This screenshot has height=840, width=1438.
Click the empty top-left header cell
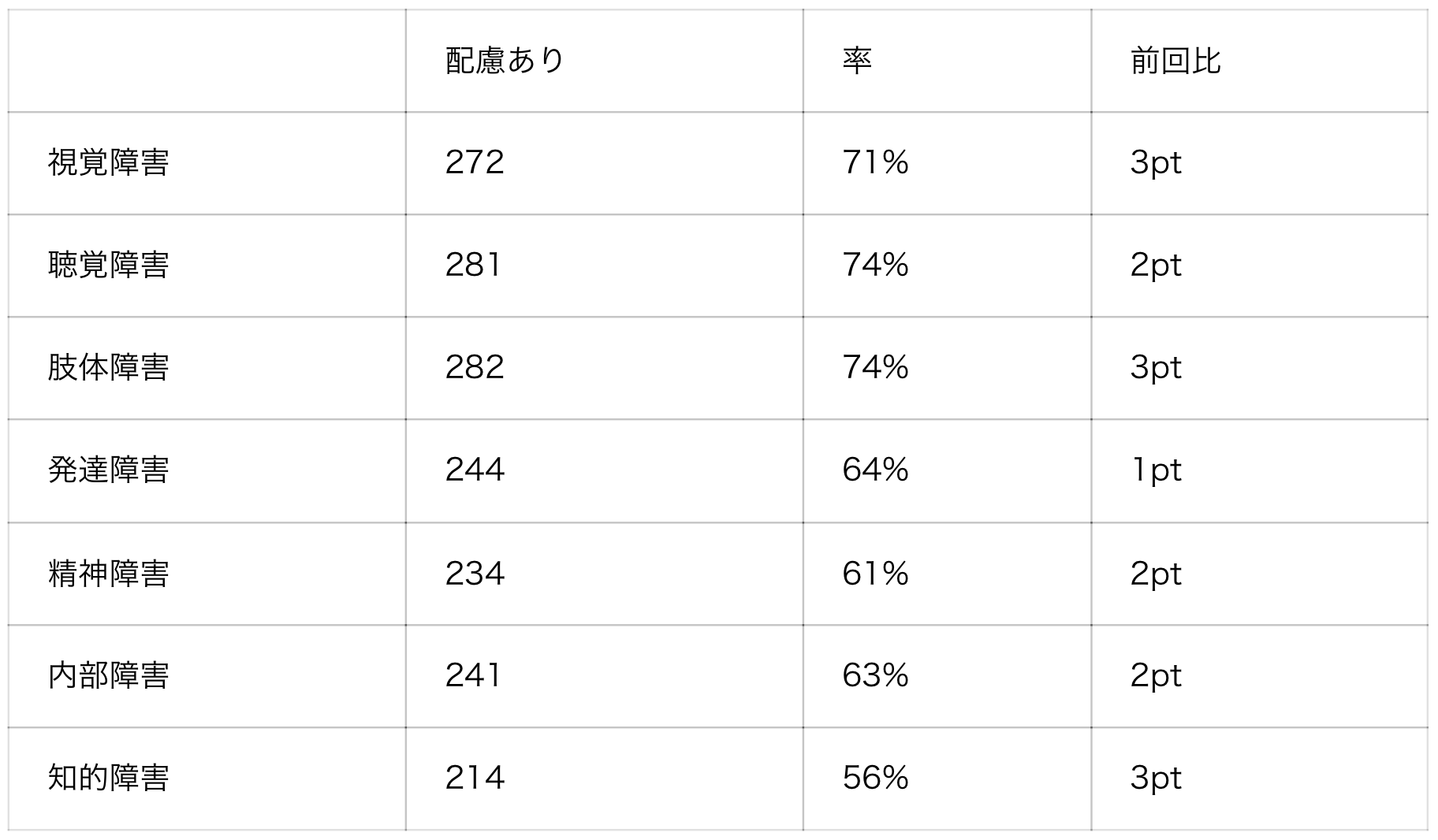pyautogui.click(x=207, y=61)
